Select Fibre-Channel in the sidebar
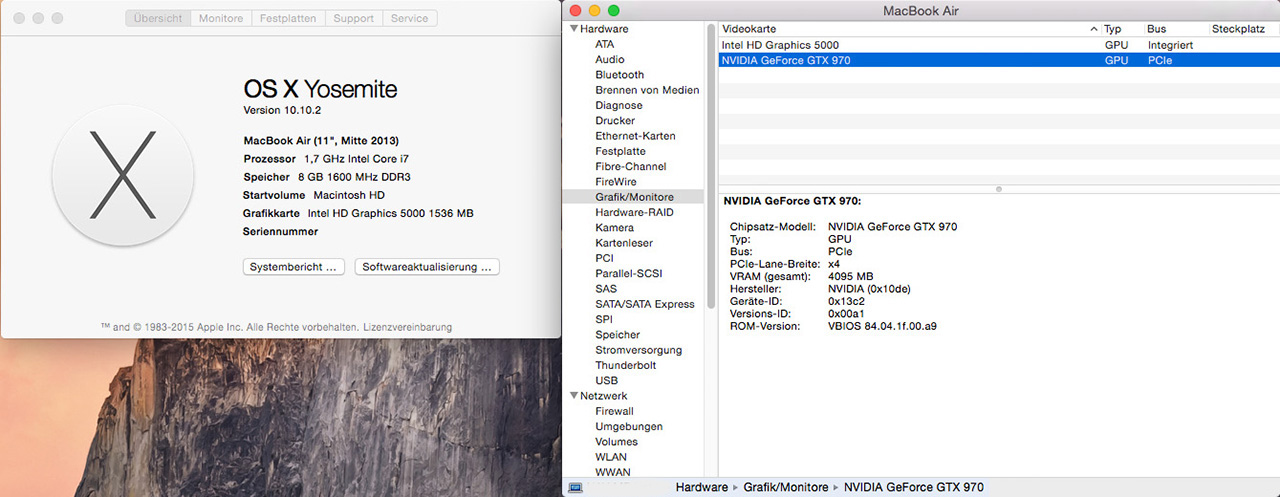Screen dimensions: 1280x497 631,166
